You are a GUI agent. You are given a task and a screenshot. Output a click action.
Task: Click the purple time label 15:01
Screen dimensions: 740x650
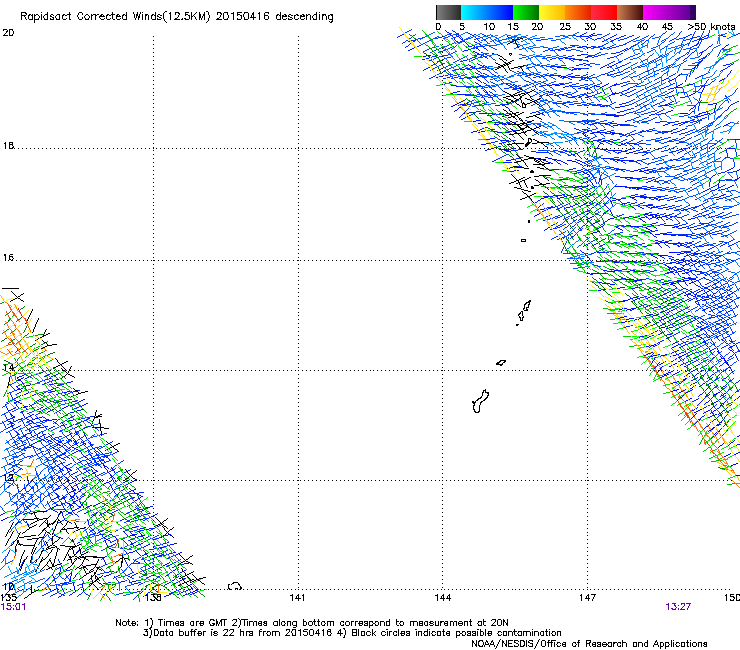click(x=14, y=607)
